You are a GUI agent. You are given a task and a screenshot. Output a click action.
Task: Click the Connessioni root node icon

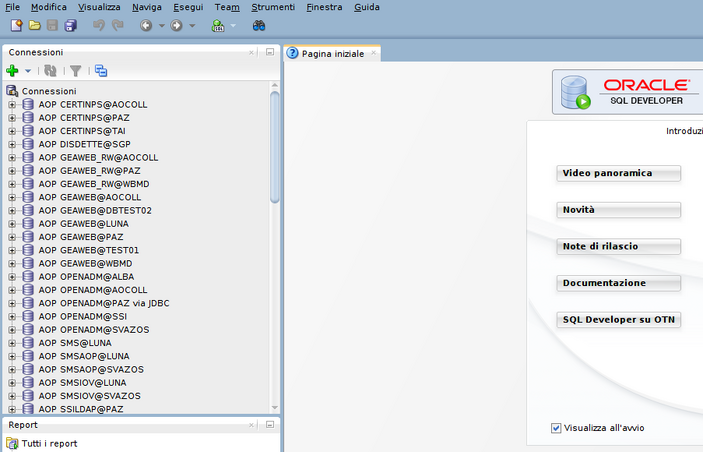tap(12, 91)
